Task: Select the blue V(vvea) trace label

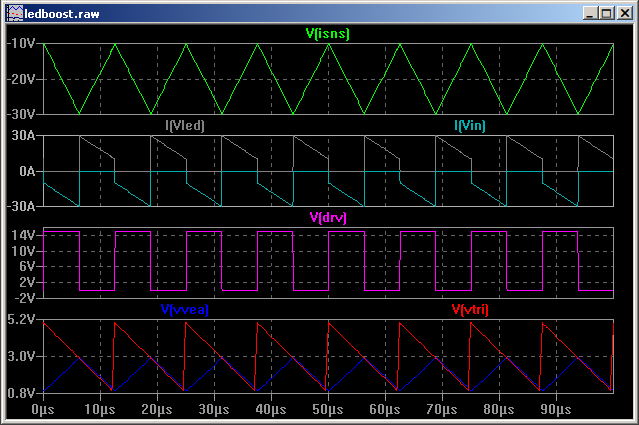Action: click(x=185, y=309)
